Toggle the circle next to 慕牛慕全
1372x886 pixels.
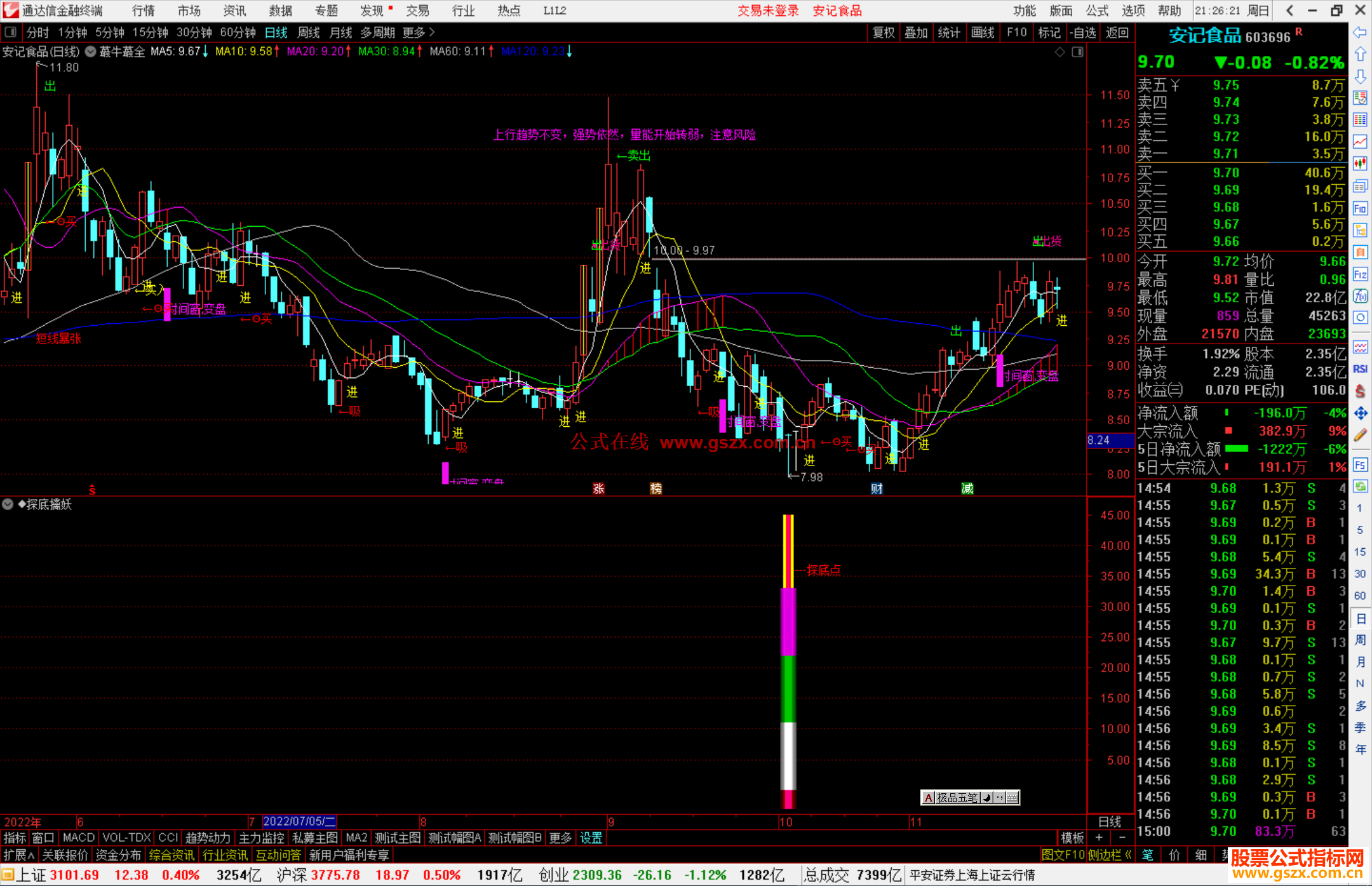(x=91, y=52)
